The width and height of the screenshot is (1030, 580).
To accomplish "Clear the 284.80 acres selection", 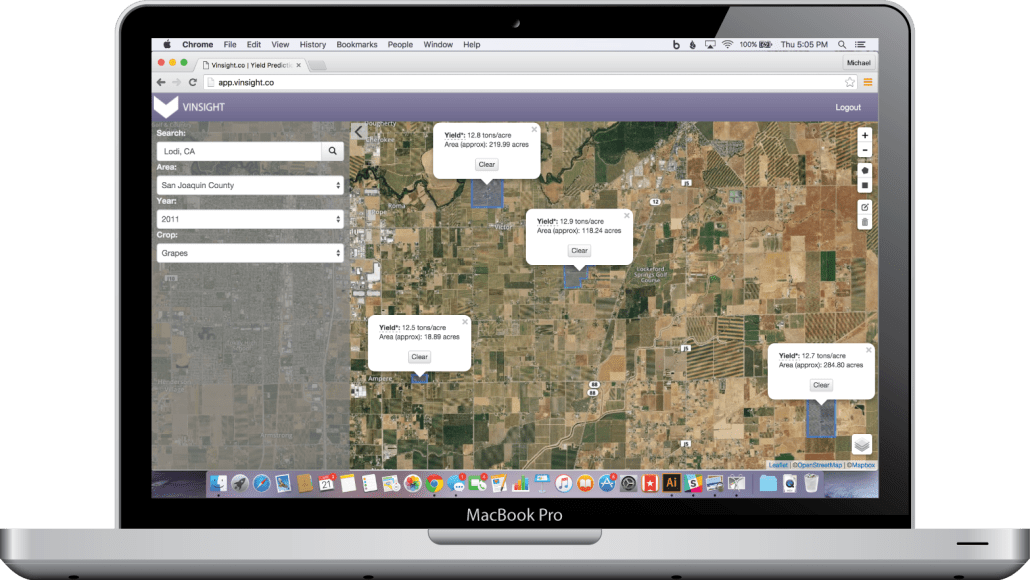I will tap(821, 385).
